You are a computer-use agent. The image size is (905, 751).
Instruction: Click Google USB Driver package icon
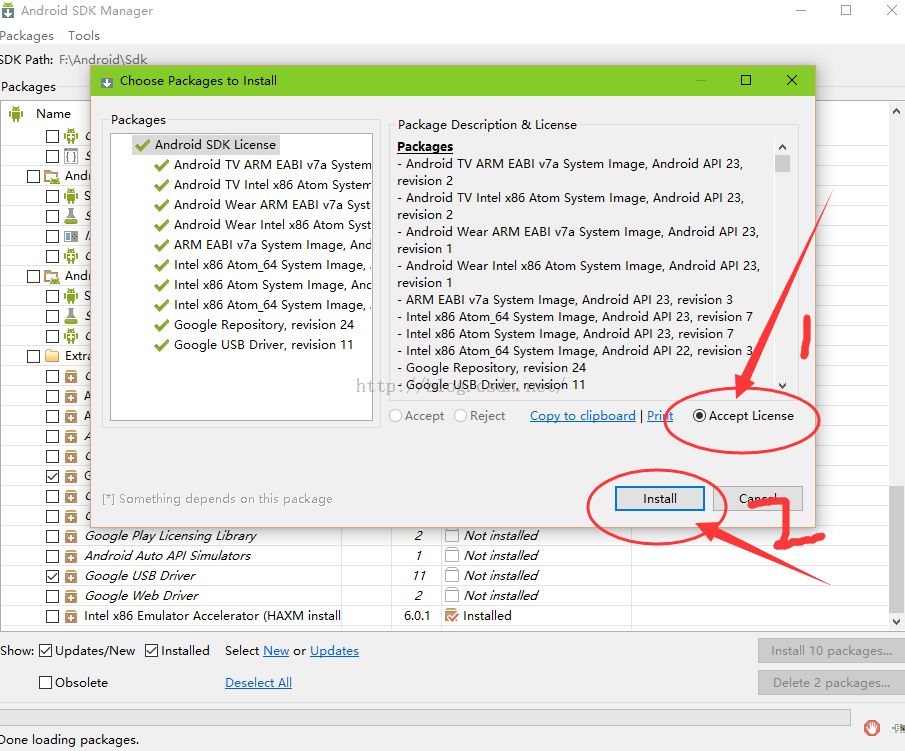(71, 577)
